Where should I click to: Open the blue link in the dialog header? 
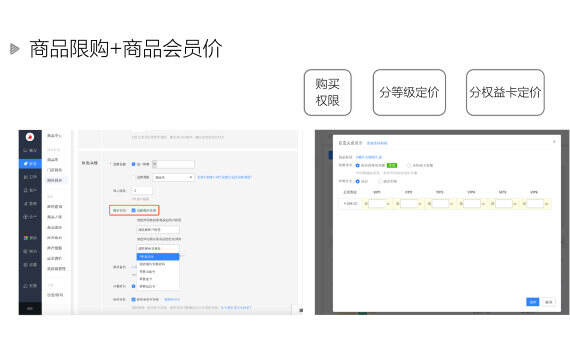coord(377,143)
